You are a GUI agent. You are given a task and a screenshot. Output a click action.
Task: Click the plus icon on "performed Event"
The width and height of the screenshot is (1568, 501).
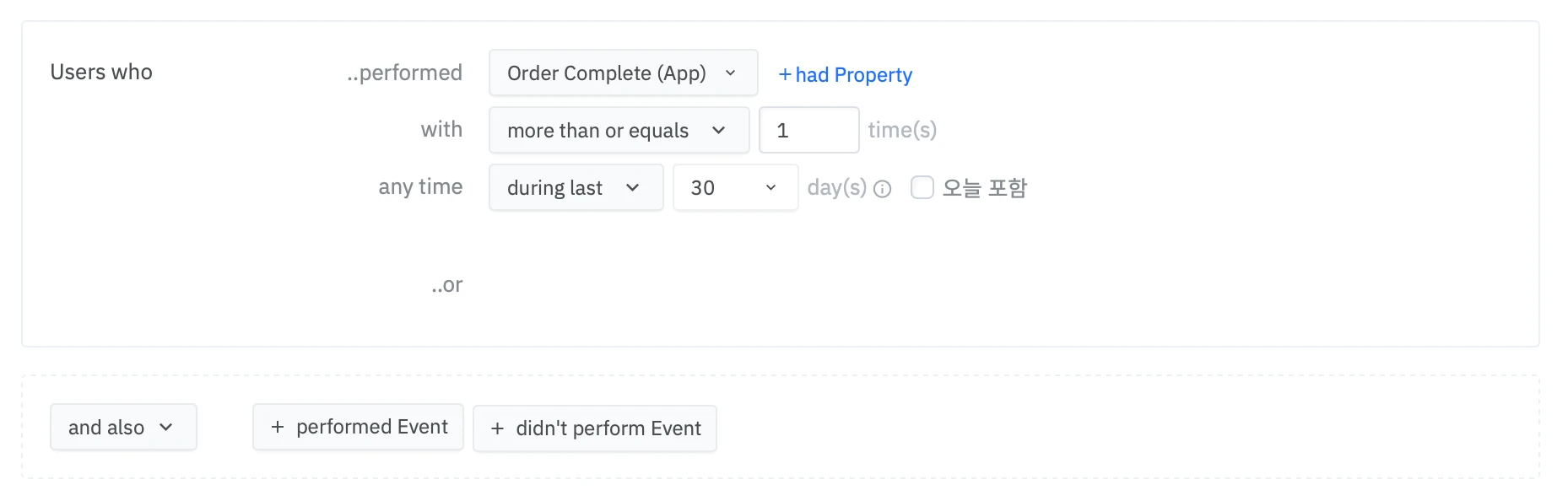pyautogui.click(x=277, y=428)
